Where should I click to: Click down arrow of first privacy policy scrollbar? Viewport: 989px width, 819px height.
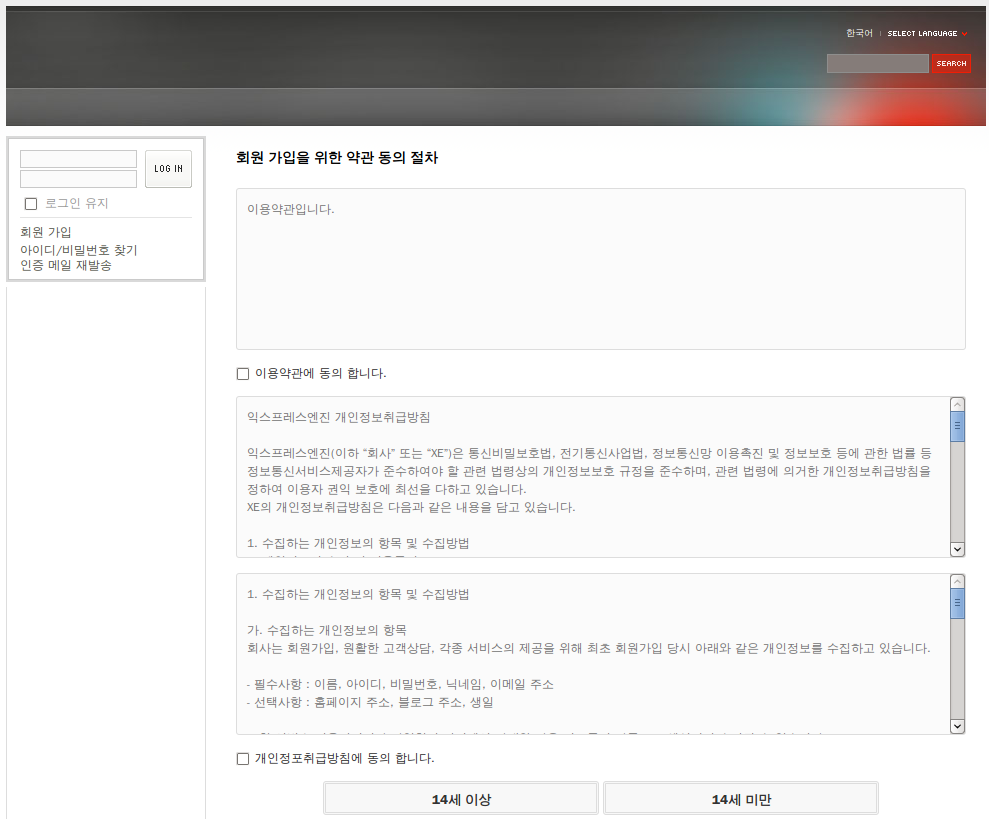click(957, 549)
